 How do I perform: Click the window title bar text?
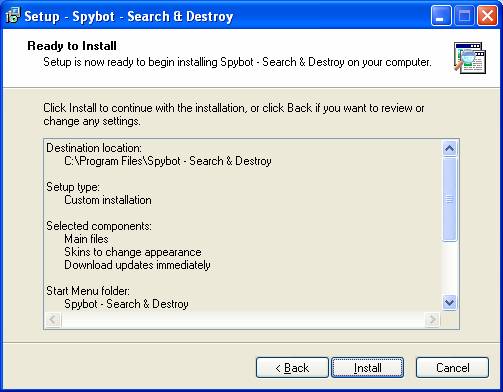(x=129, y=16)
